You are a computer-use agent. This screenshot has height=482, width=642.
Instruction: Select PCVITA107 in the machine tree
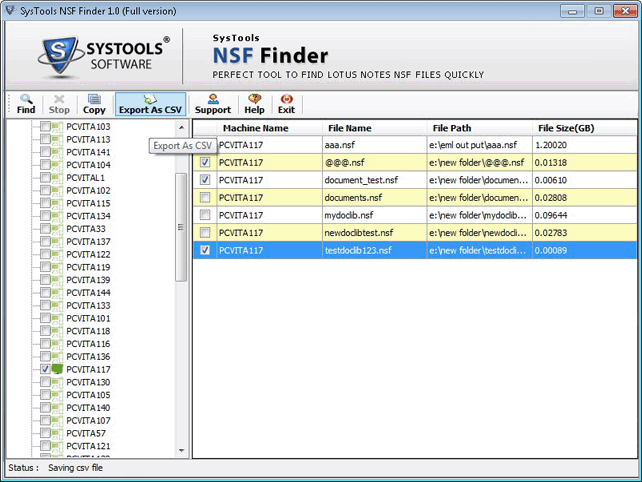88,420
